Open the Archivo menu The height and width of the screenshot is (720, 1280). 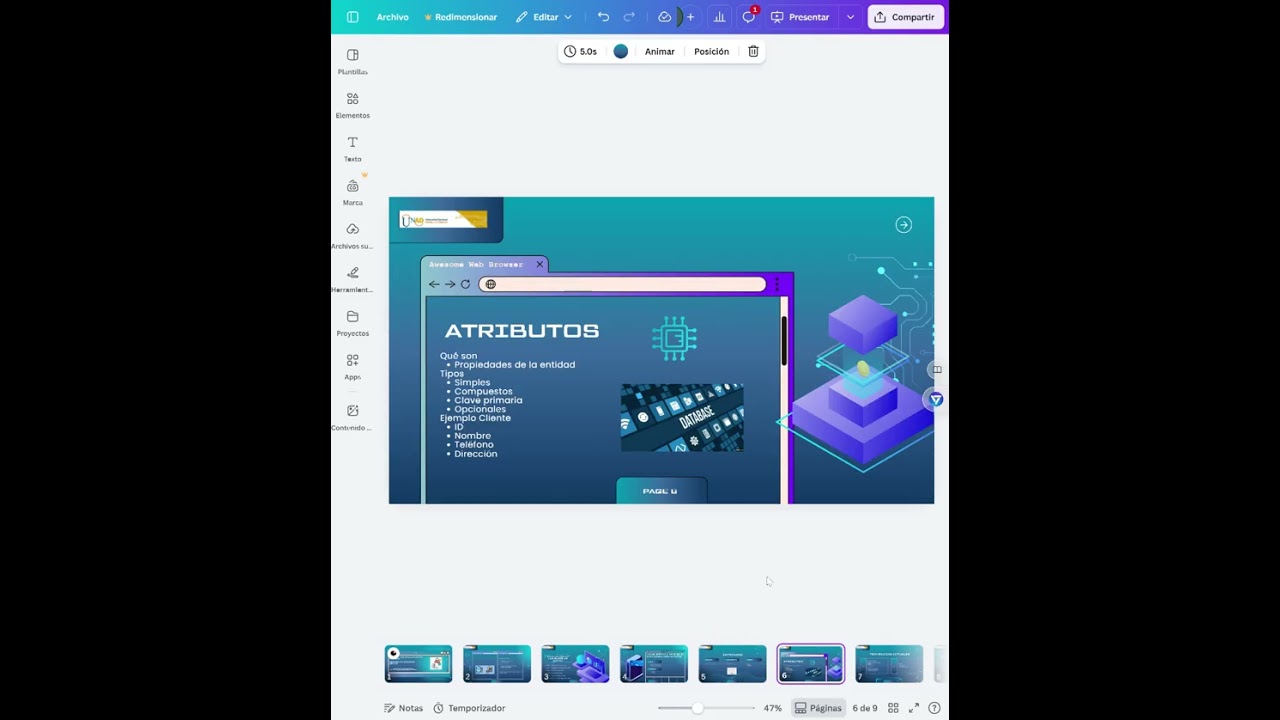click(x=392, y=17)
